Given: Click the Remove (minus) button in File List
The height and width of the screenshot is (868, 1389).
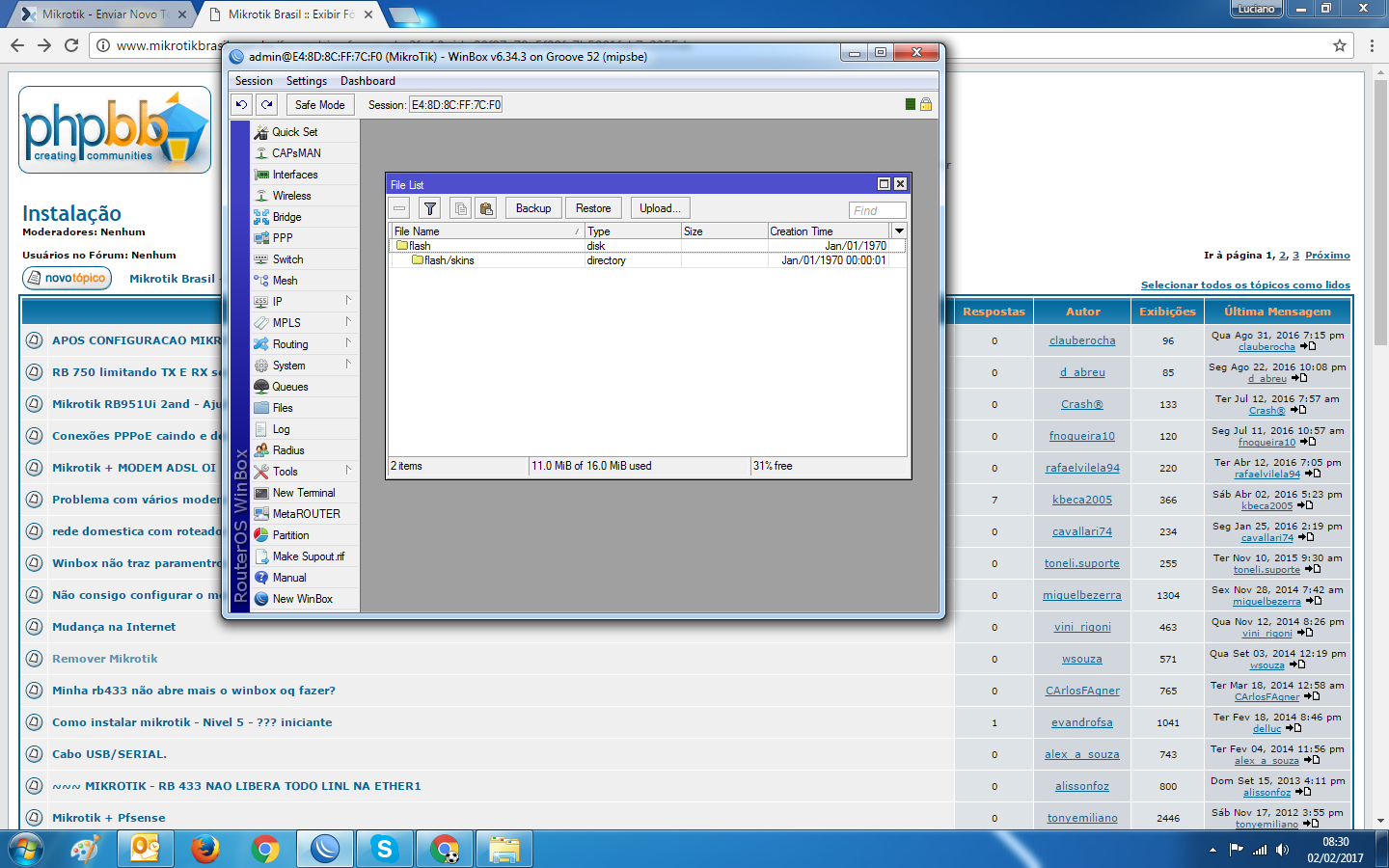Looking at the screenshot, I should (x=399, y=208).
